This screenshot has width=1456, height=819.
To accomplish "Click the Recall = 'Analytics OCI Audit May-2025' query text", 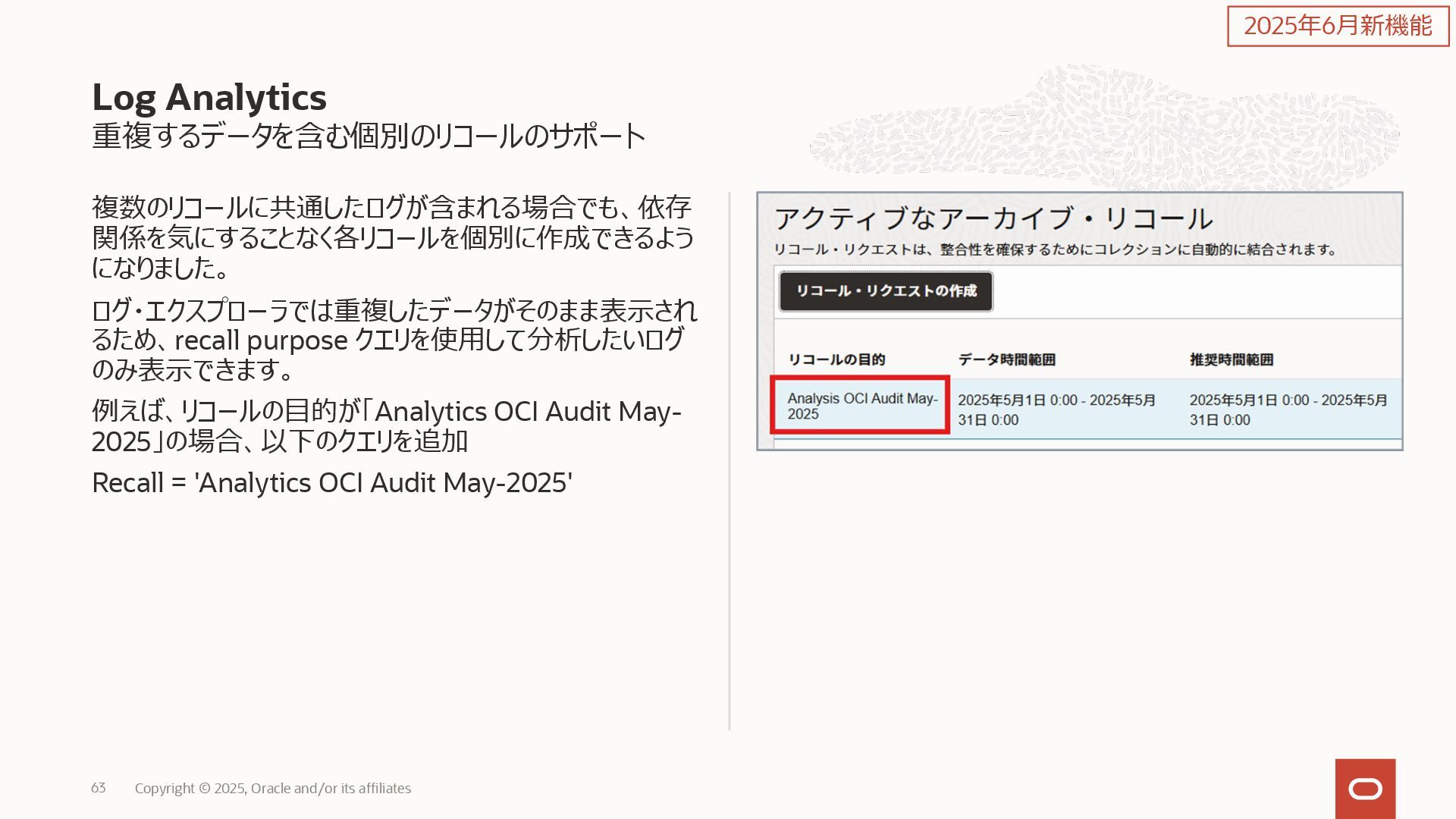I will click(x=332, y=482).
